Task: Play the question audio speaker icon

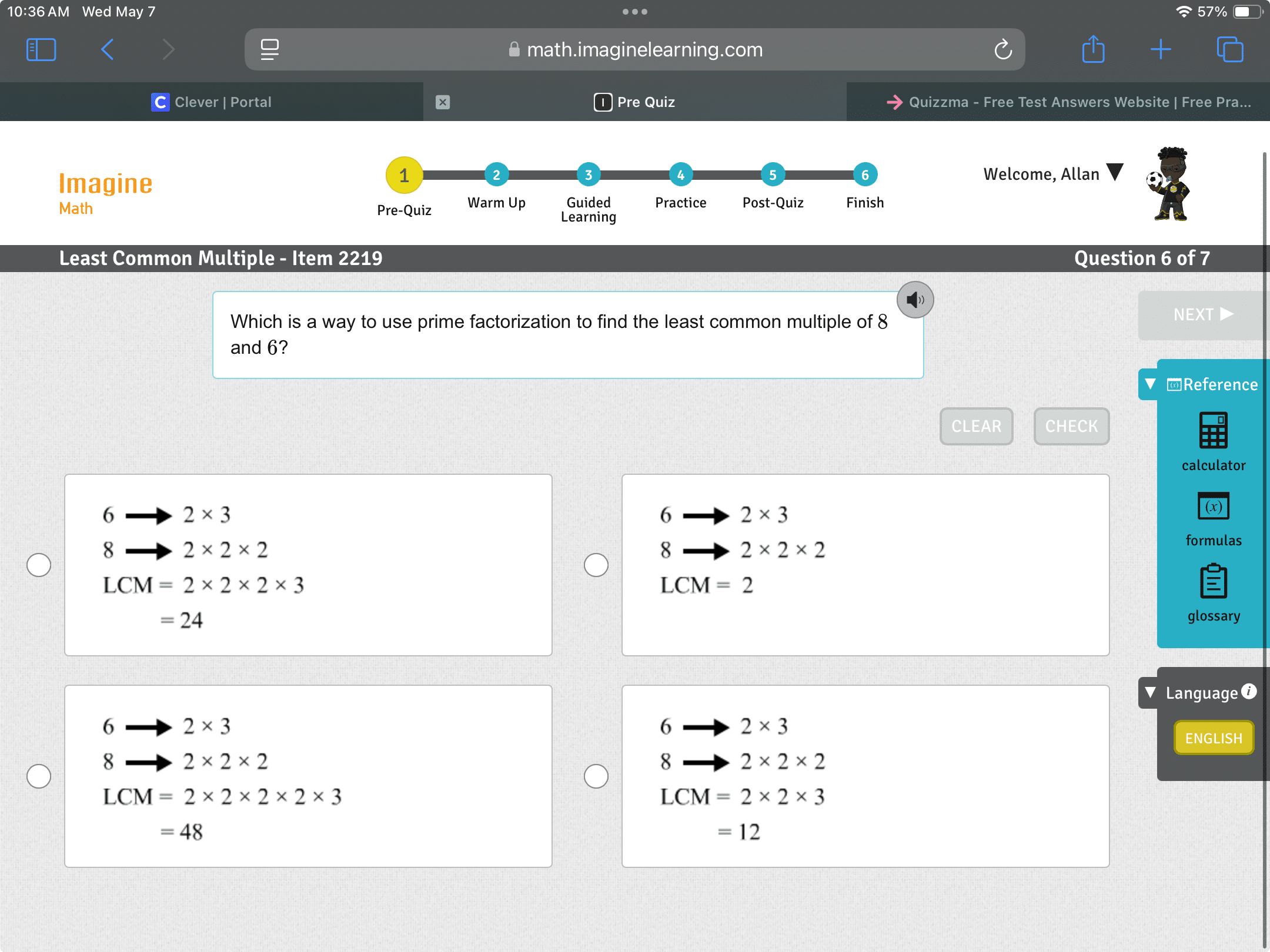Action: click(915, 300)
